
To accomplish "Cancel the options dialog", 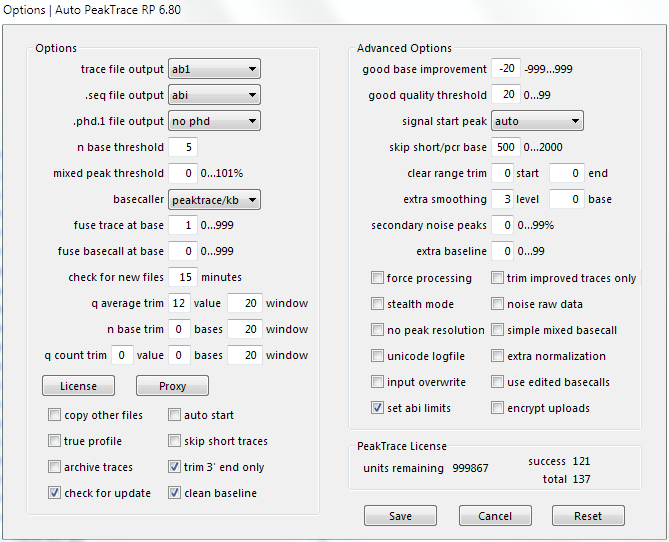I will [495, 516].
